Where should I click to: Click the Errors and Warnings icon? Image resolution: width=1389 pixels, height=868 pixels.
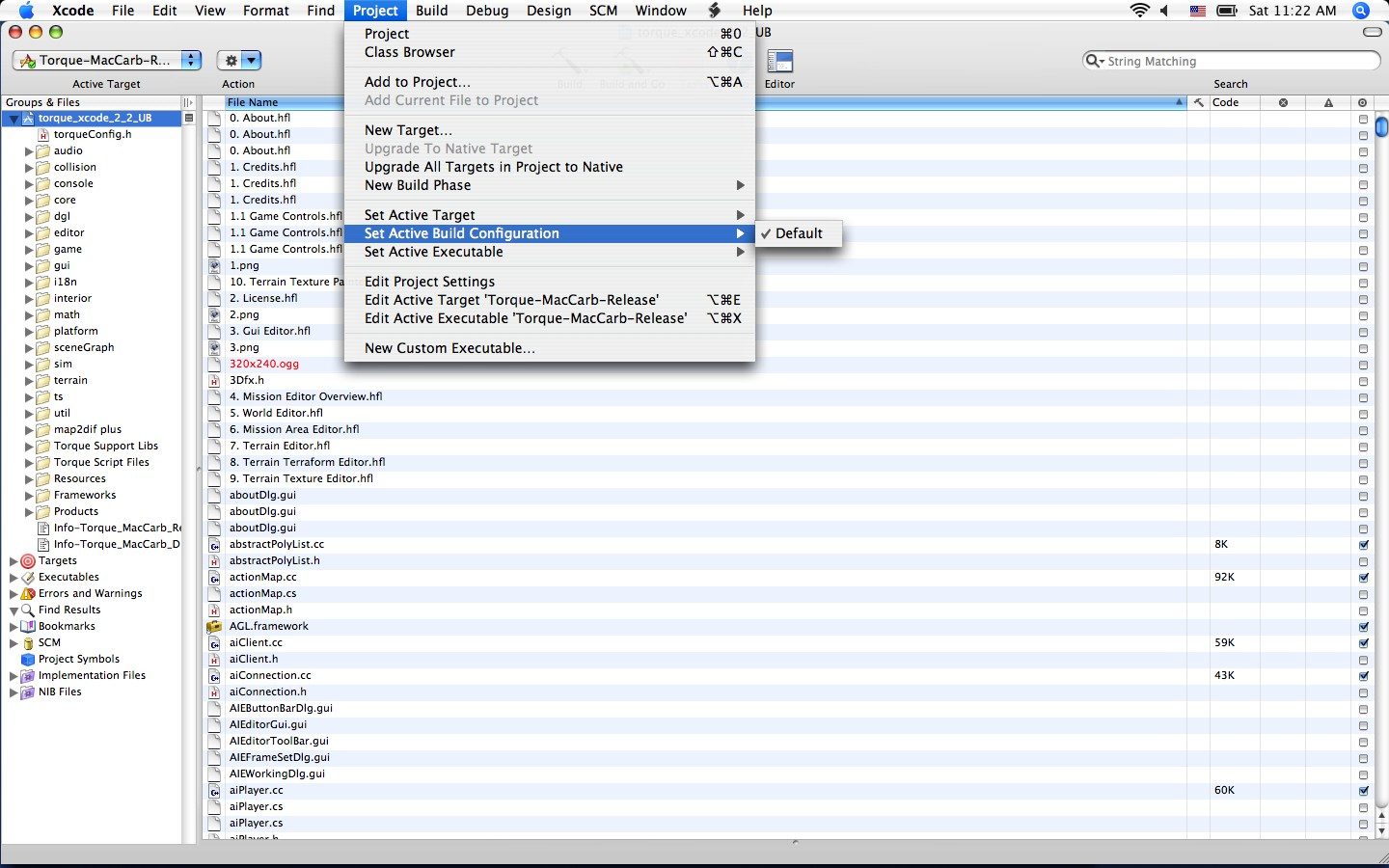coord(28,594)
